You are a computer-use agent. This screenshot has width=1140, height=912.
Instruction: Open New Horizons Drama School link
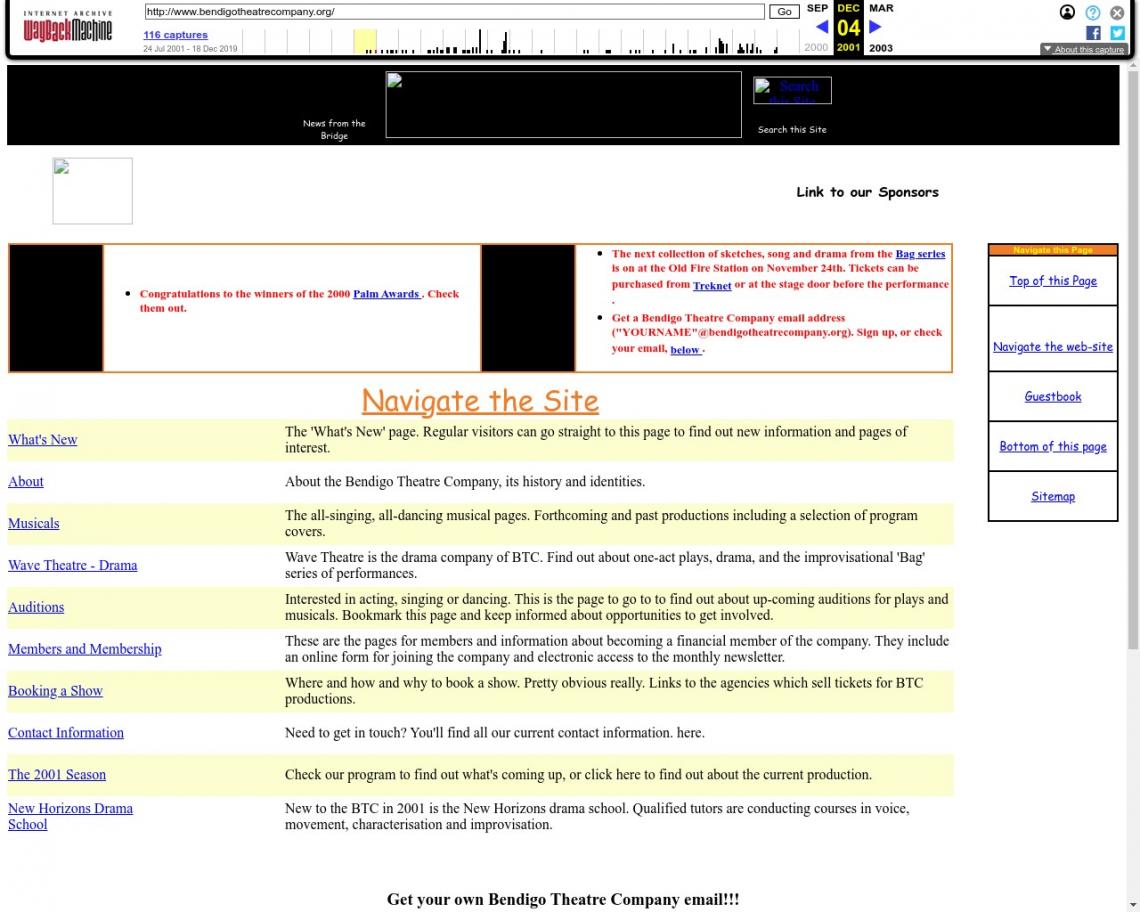point(71,816)
